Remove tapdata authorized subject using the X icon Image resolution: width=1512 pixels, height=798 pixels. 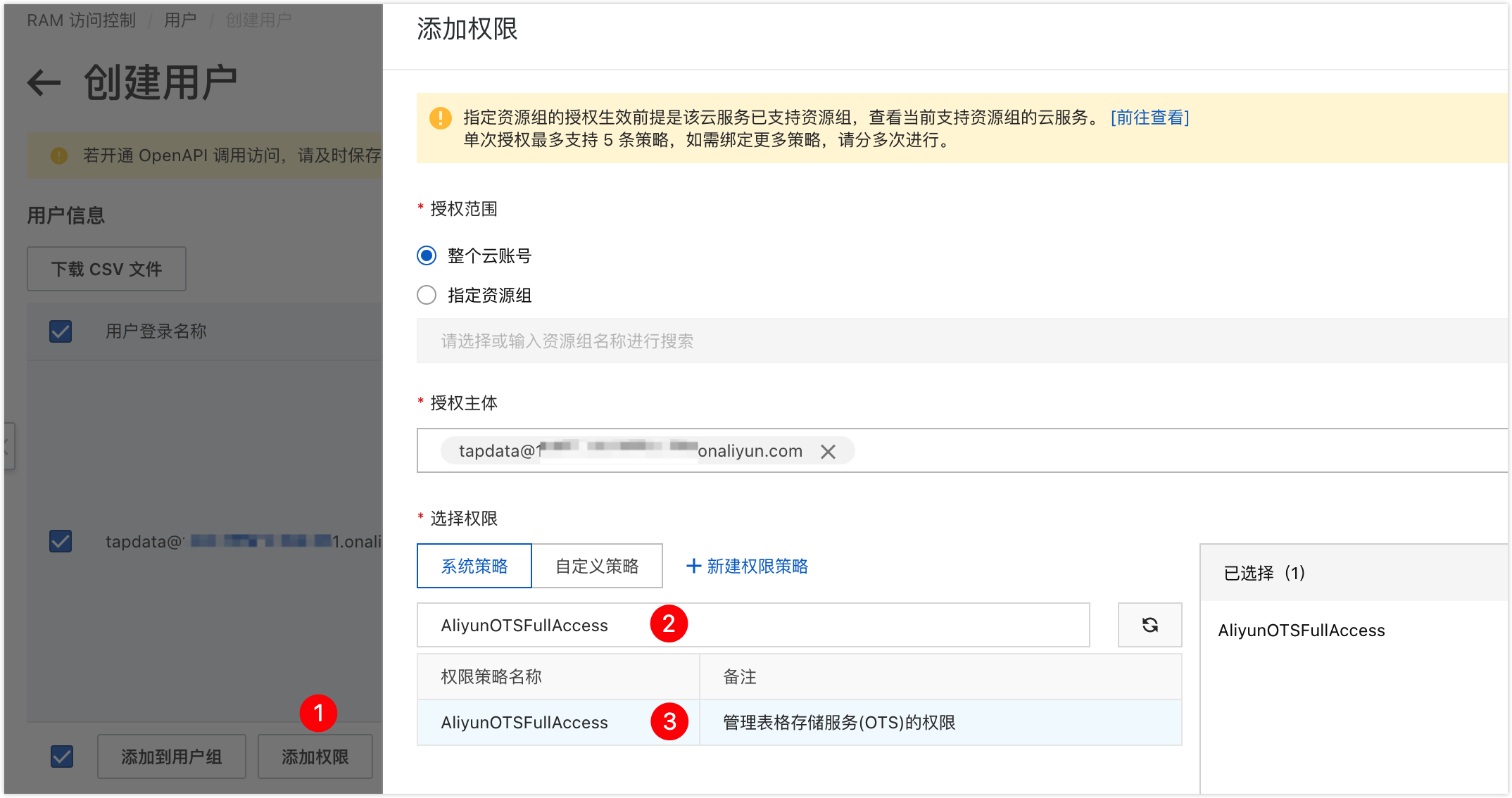click(829, 451)
